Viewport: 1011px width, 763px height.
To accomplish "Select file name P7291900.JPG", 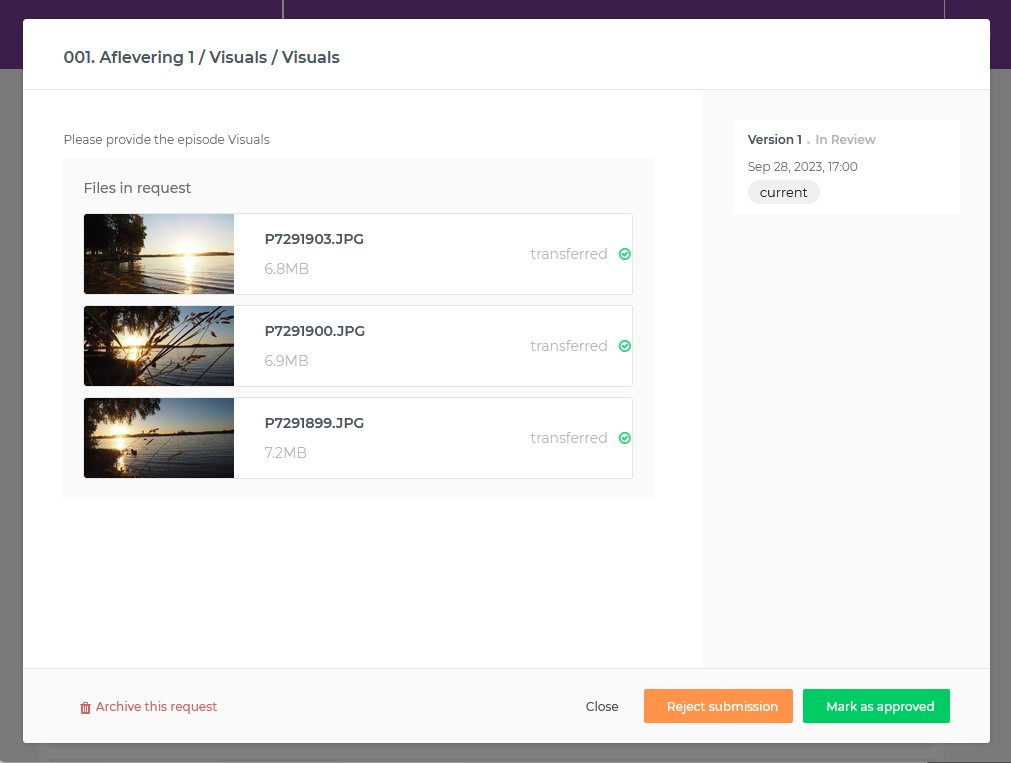I will coord(315,331).
